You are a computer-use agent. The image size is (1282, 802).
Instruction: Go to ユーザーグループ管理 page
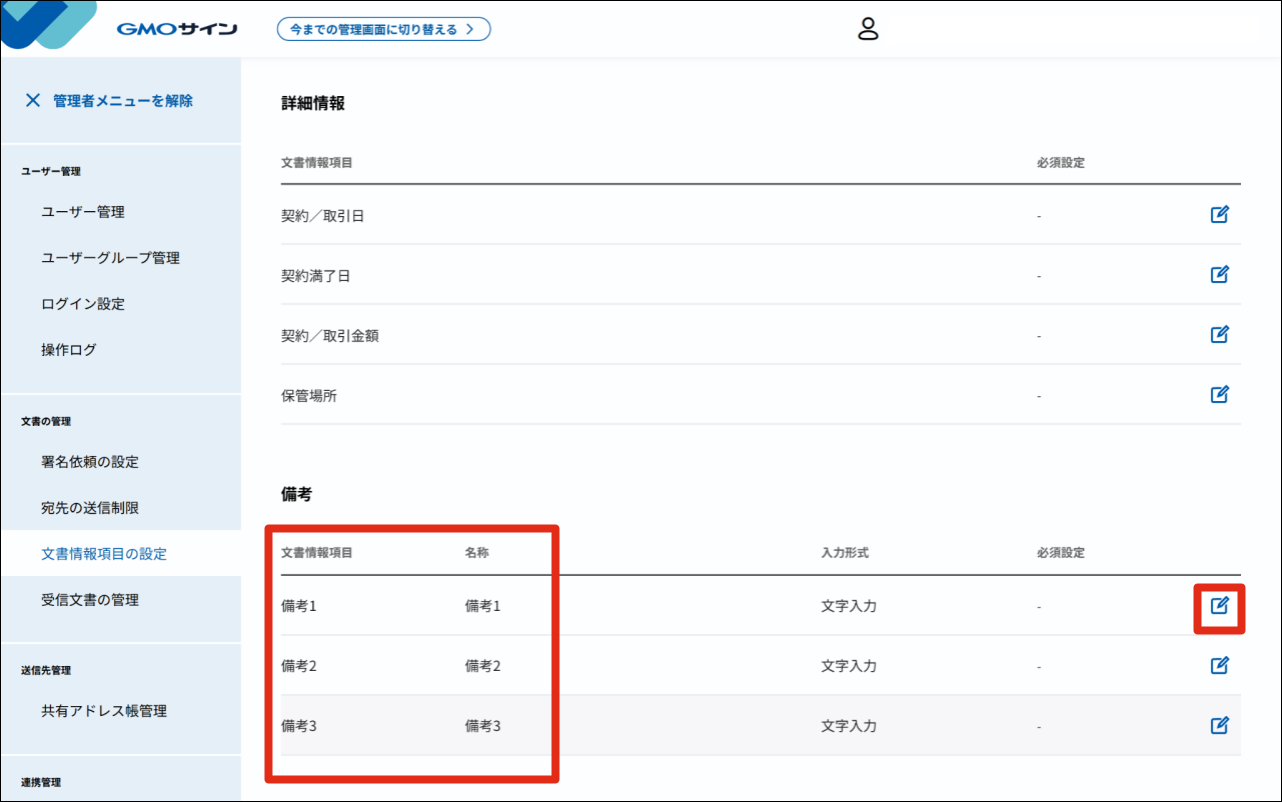[x=110, y=258]
